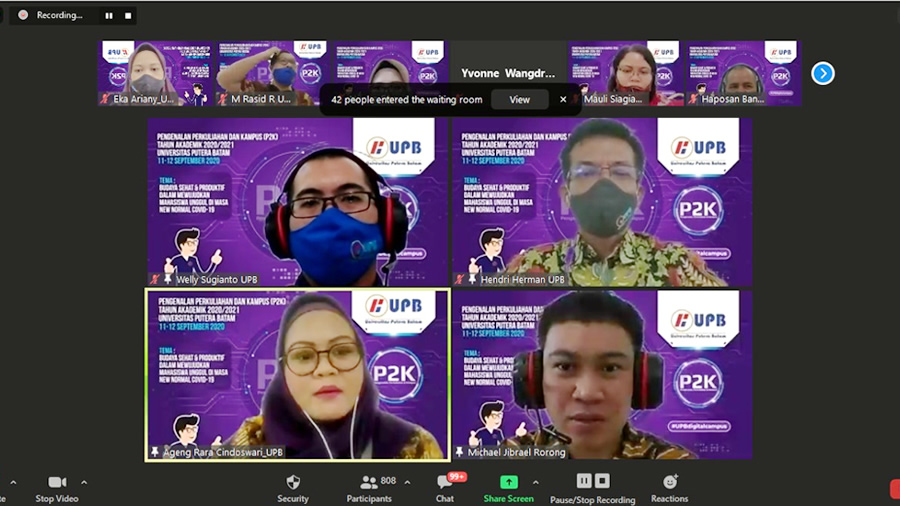Dismiss the waiting room notification
Screen dimensions: 900x506
pyautogui.click(x=563, y=99)
